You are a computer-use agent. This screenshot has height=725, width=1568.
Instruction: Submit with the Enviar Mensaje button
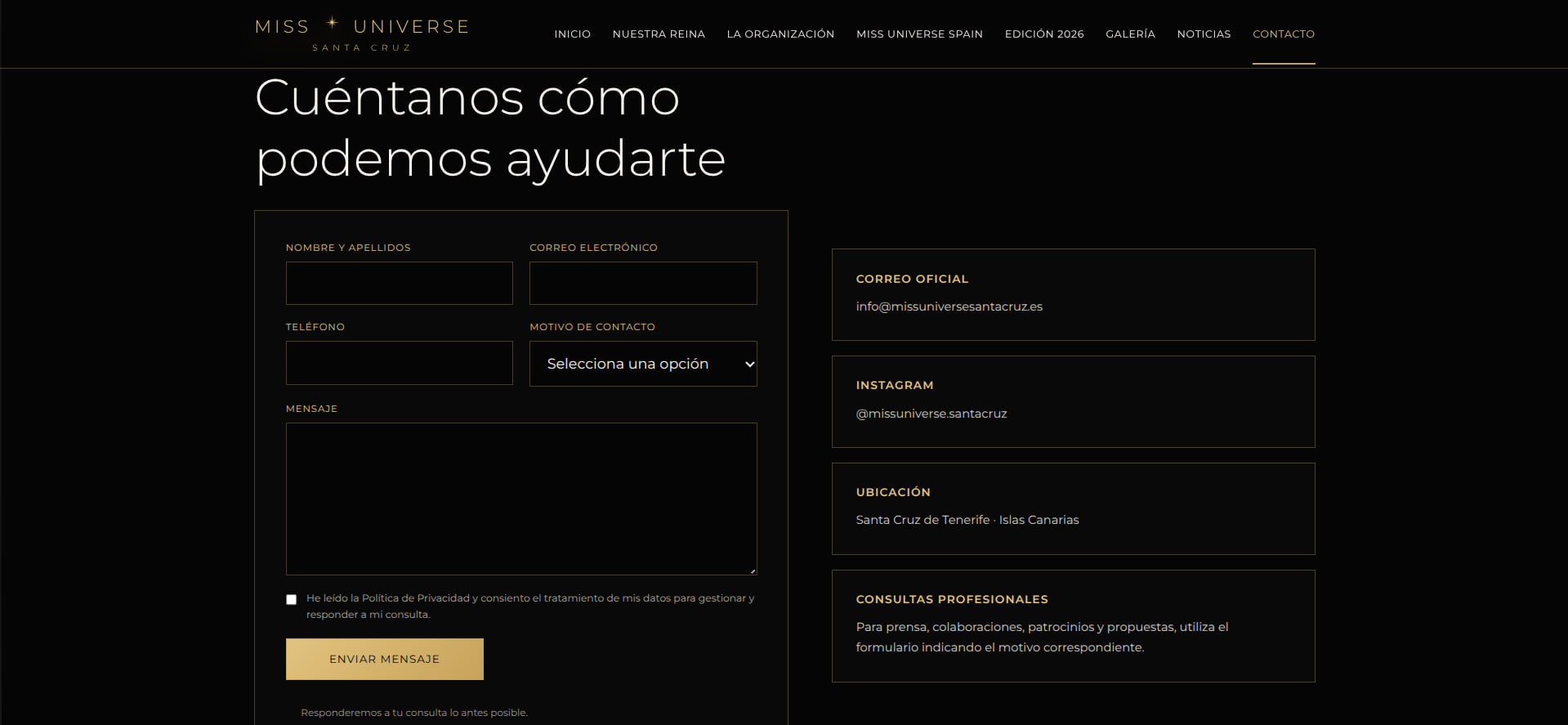[385, 659]
